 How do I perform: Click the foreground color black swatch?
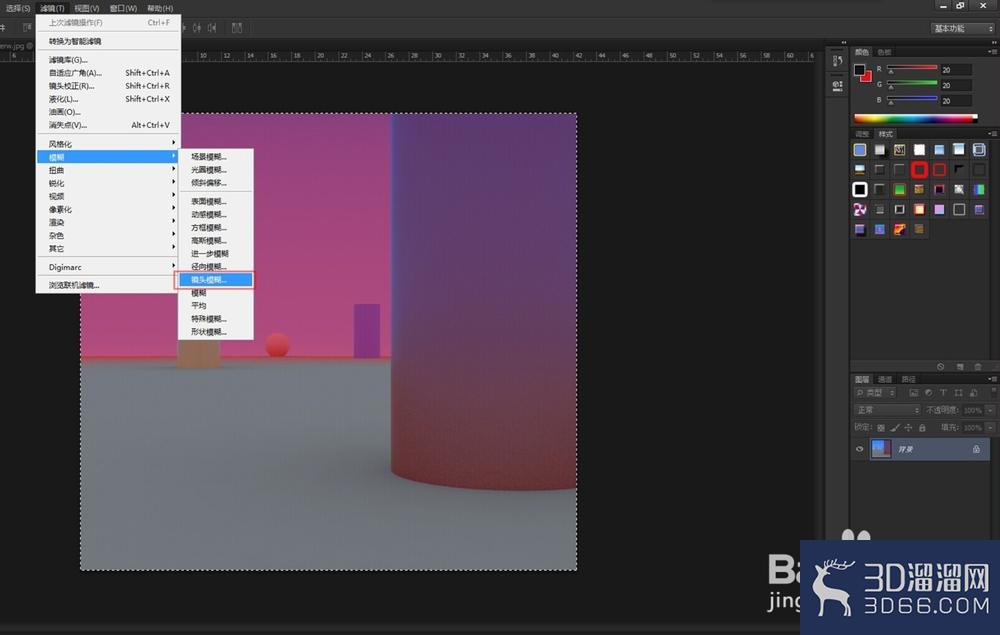(860, 69)
